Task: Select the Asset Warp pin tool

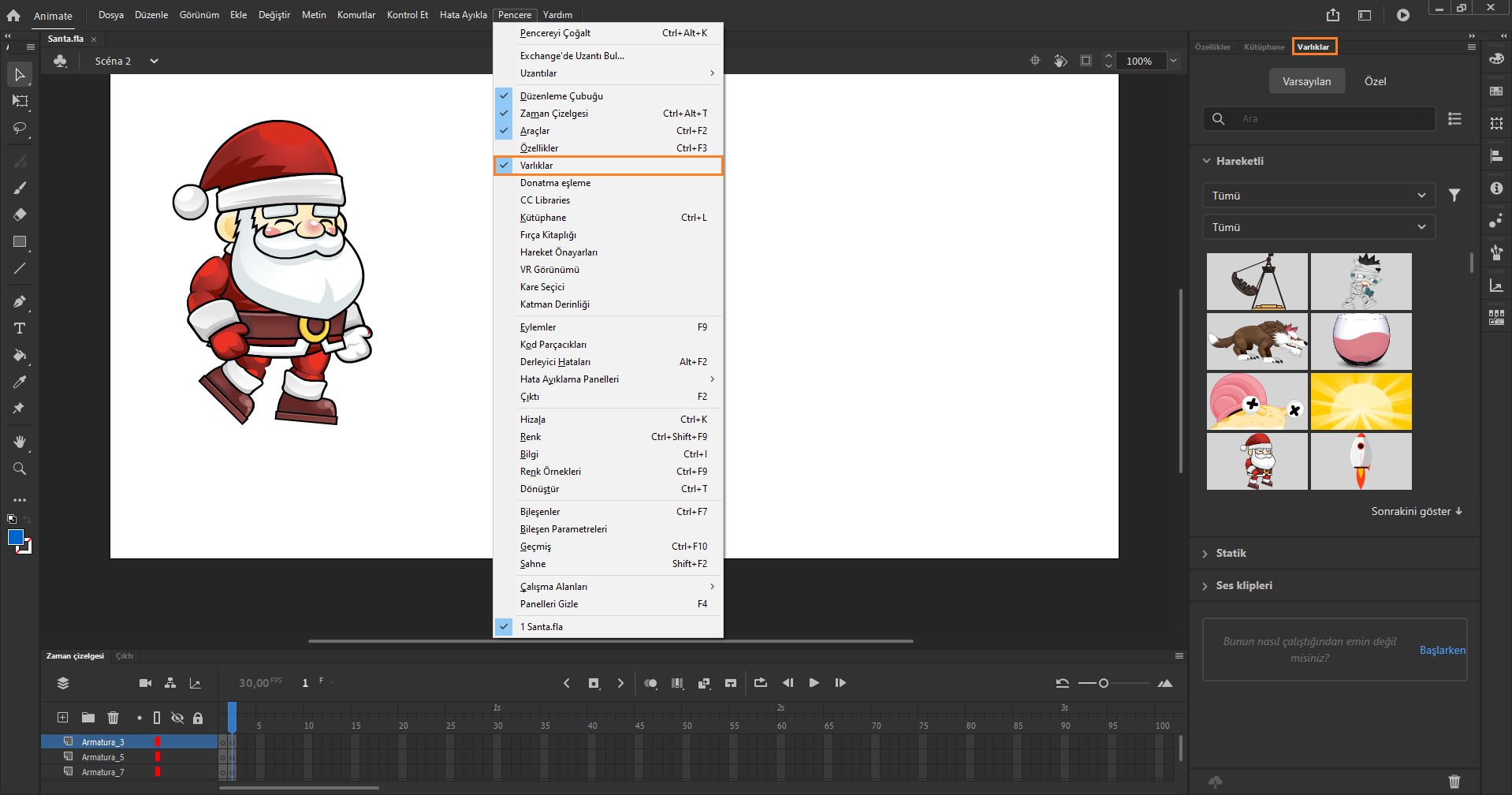Action: tap(20, 409)
